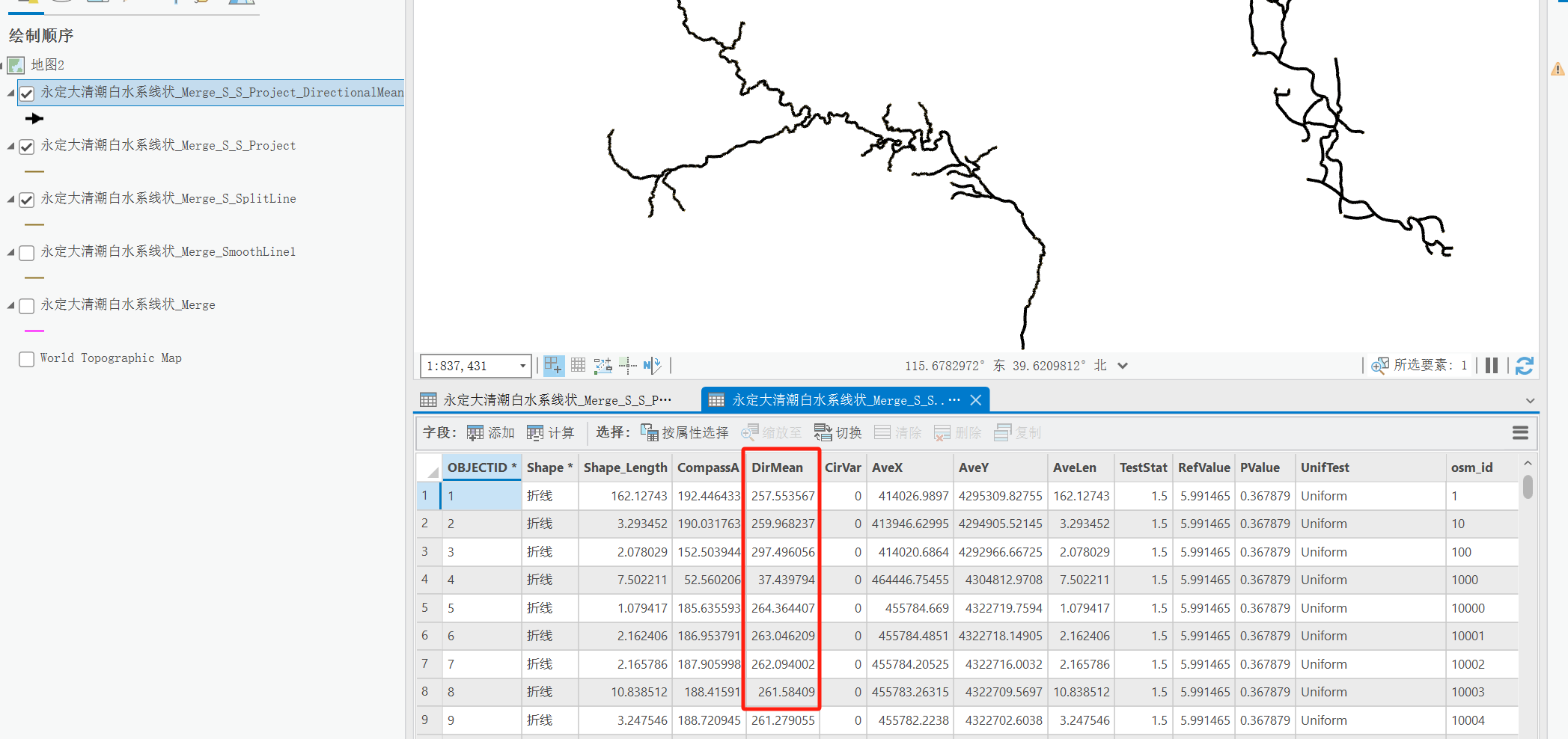Select the Merge_S_SplitLine layer name
Viewport: 1568px width, 739px height.
click(x=168, y=199)
